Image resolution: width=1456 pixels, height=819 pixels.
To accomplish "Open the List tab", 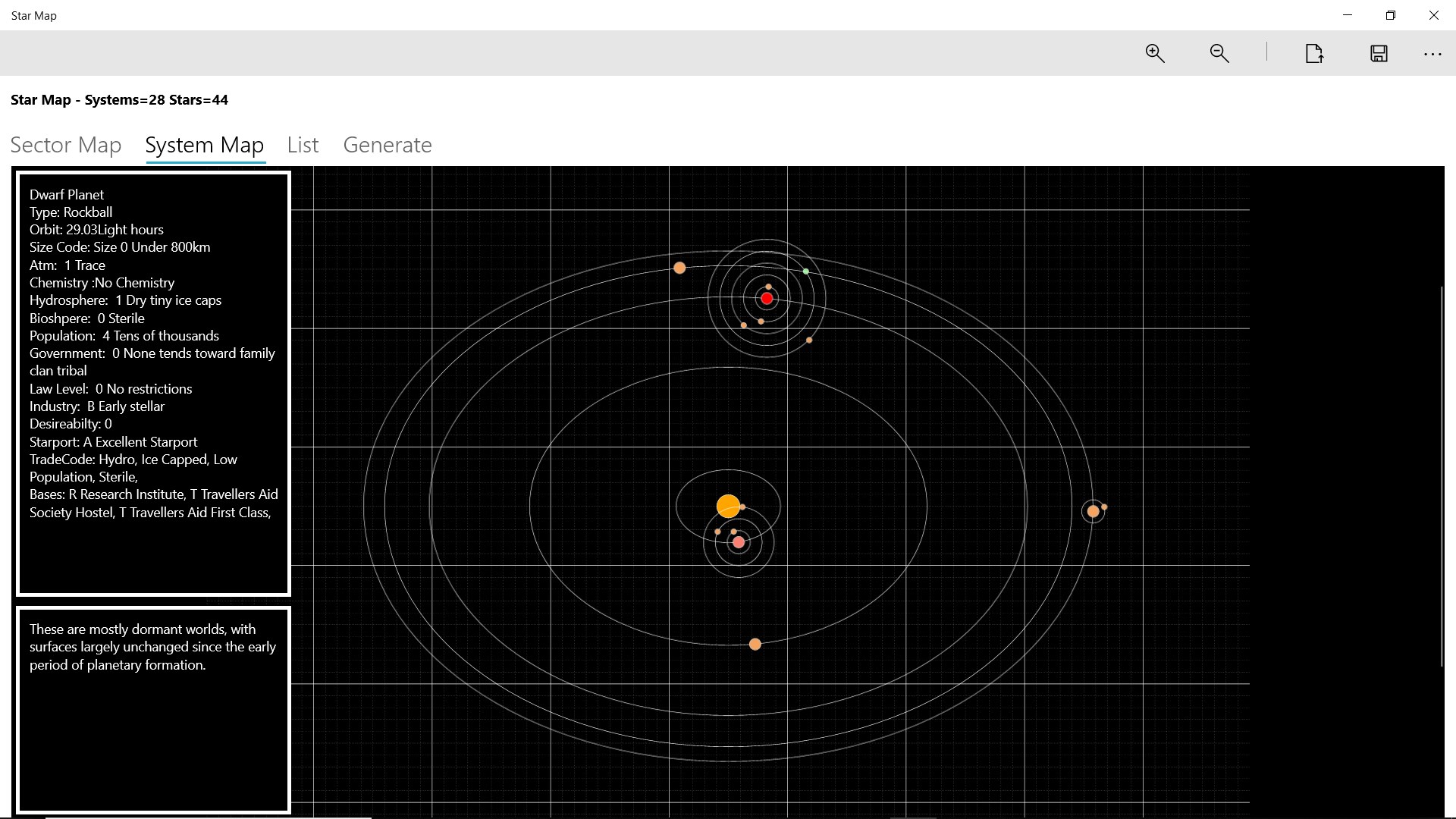I will click(302, 145).
